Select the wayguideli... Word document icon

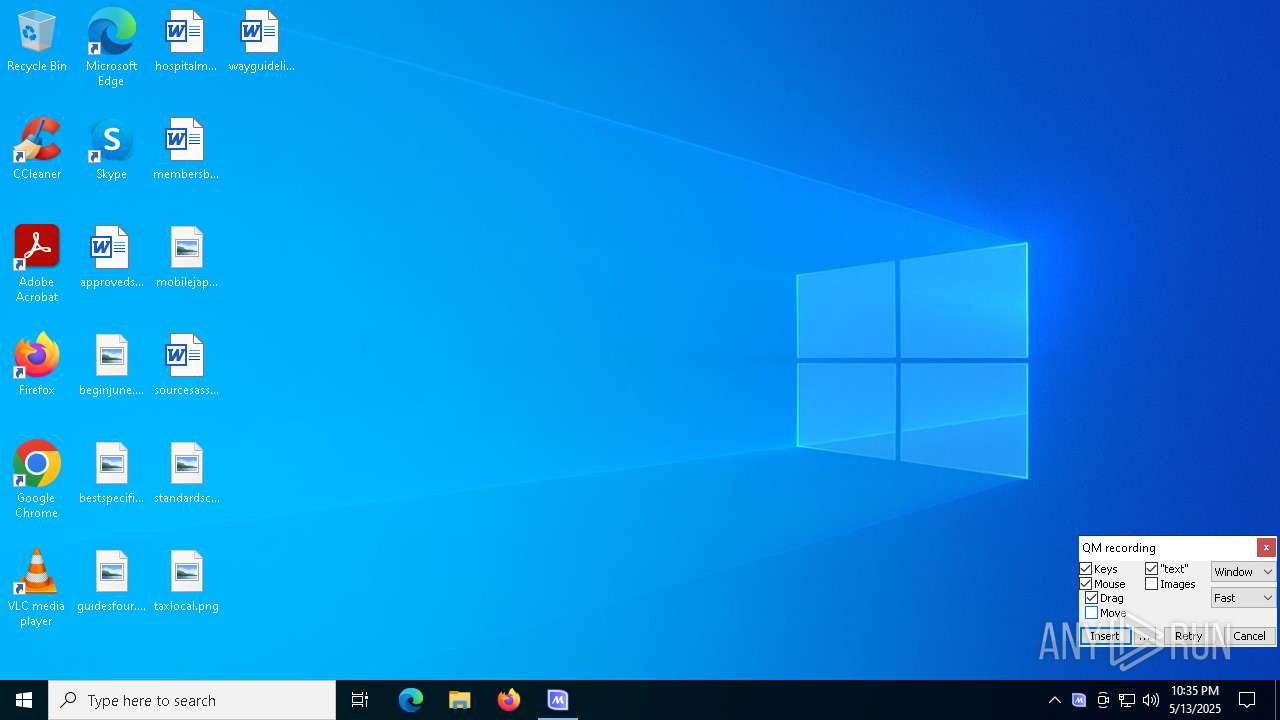click(260, 42)
